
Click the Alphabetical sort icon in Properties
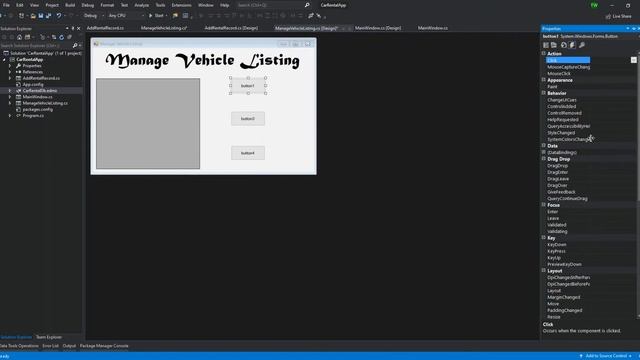[x=554, y=45]
